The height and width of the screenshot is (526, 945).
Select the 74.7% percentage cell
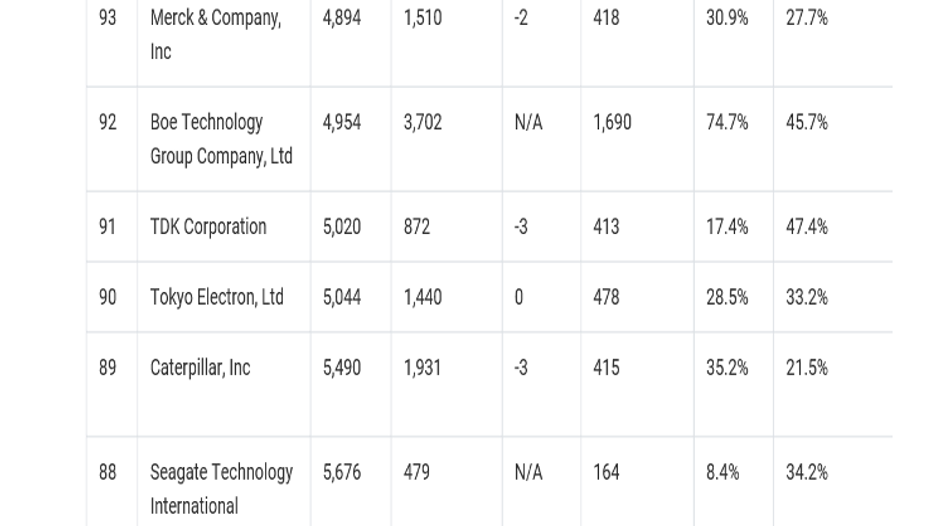click(x=727, y=122)
